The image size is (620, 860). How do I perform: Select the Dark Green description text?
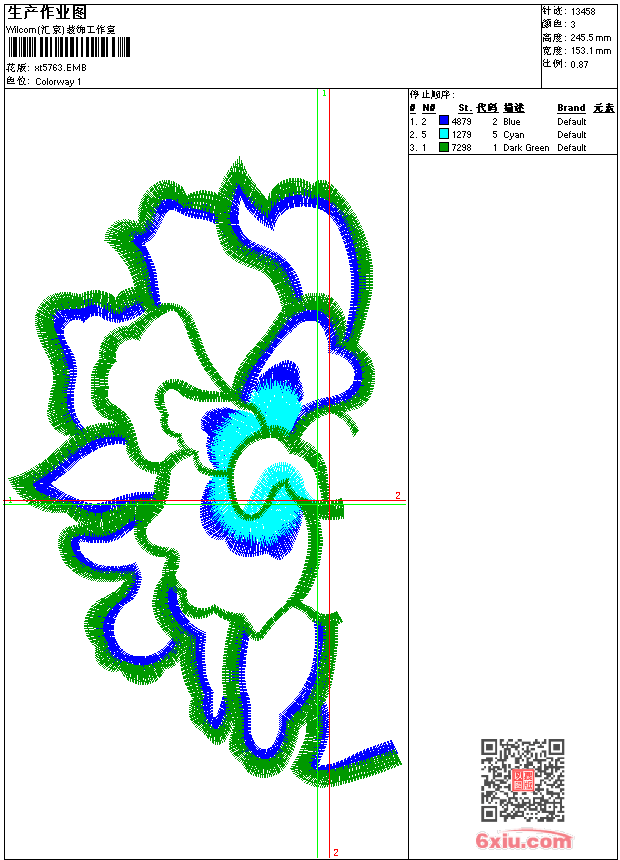pyautogui.click(x=526, y=148)
